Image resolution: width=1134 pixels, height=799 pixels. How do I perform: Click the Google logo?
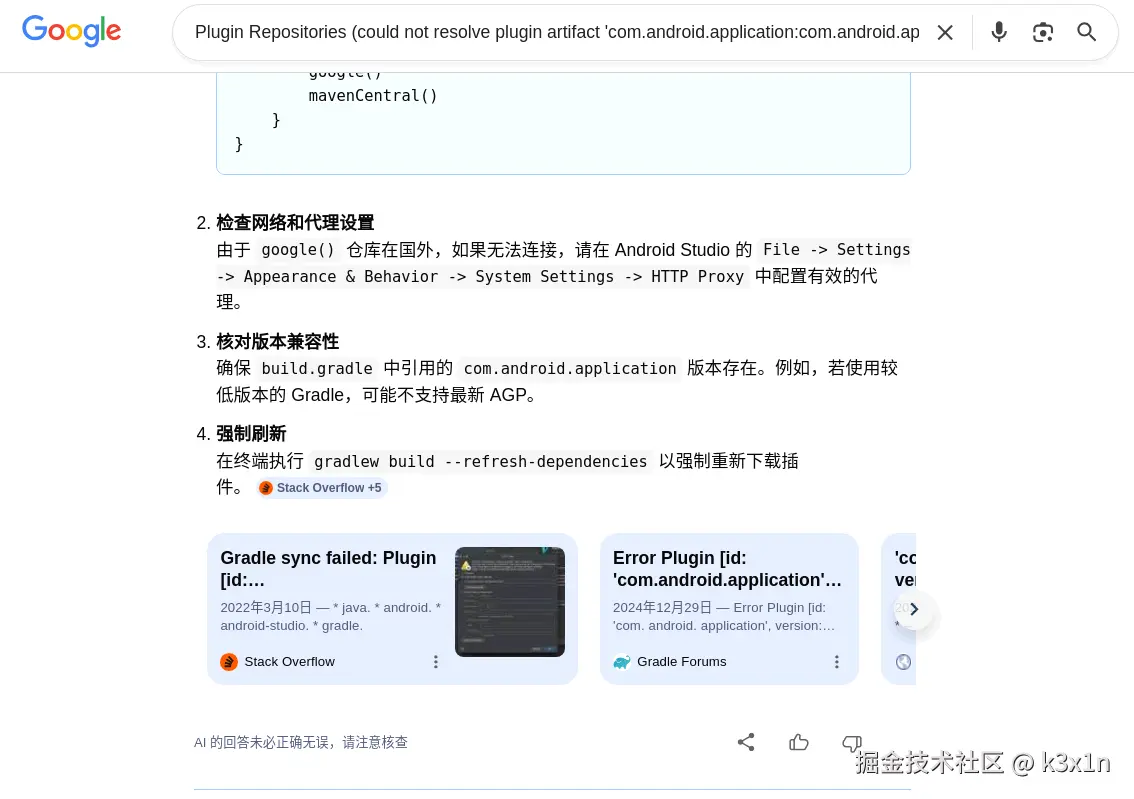(71, 31)
